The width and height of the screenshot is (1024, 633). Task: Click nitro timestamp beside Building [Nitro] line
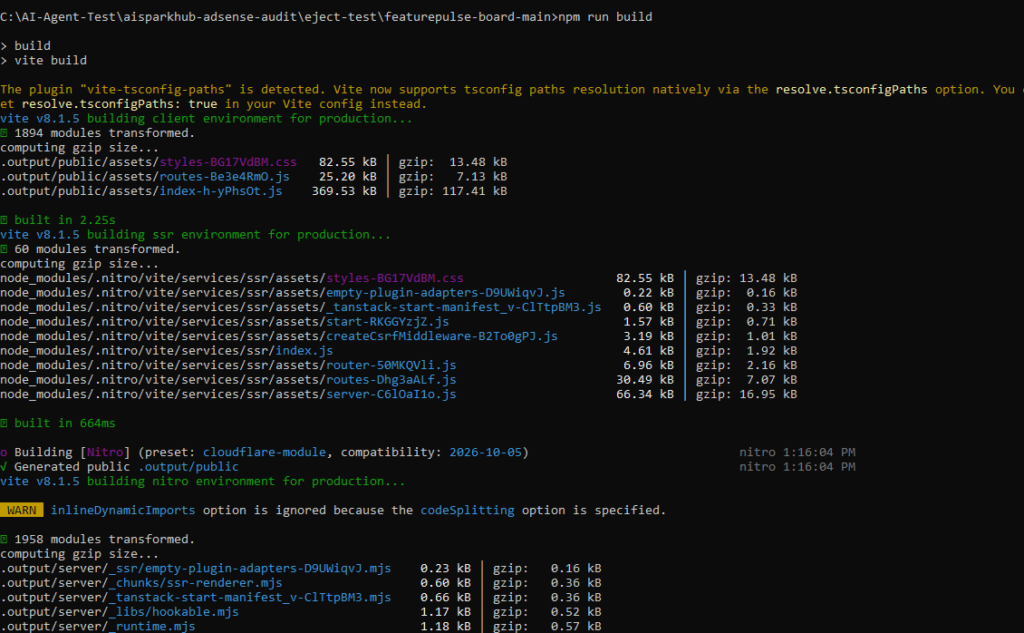(797, 452)
